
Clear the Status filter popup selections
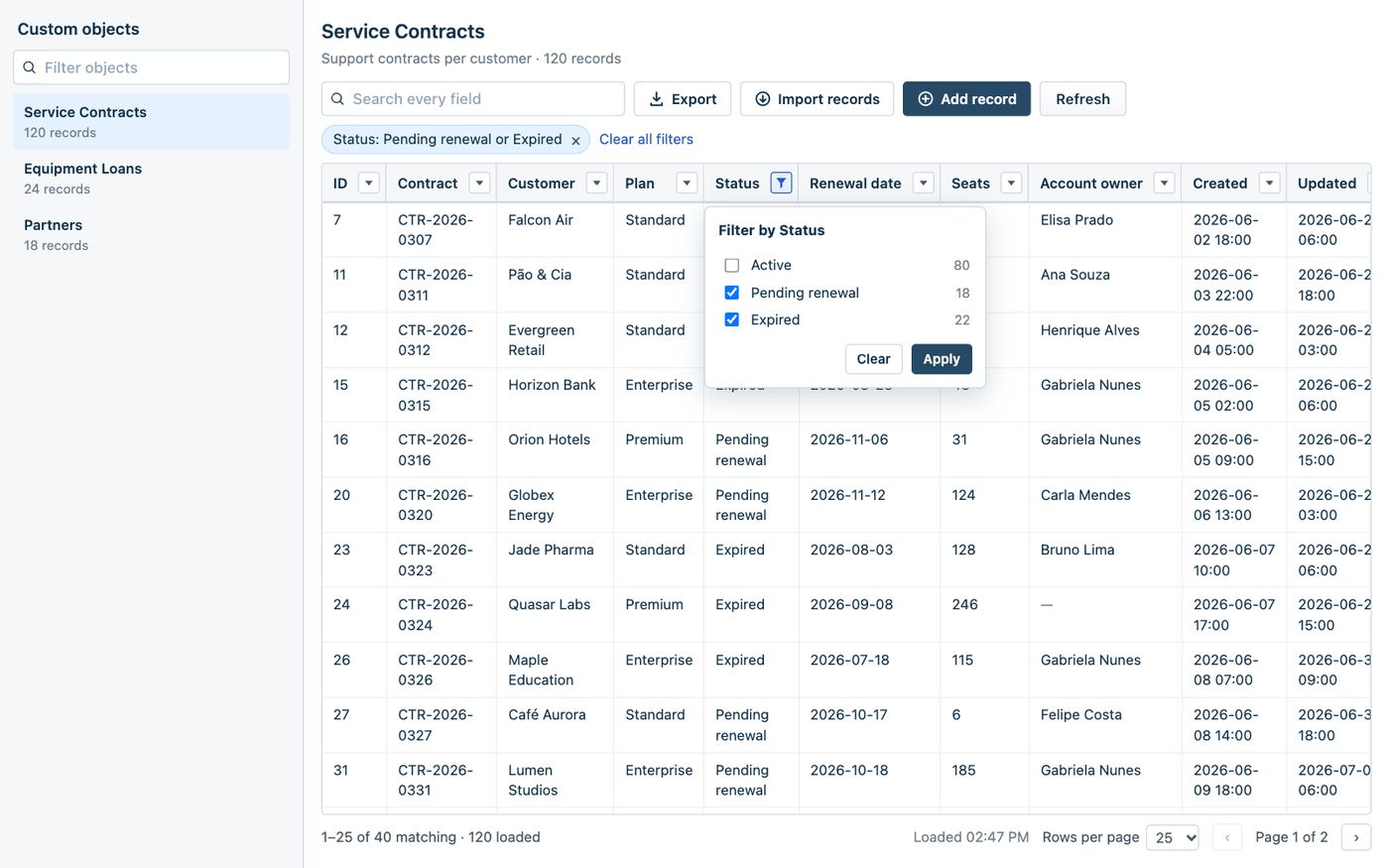tap(873, 359)
